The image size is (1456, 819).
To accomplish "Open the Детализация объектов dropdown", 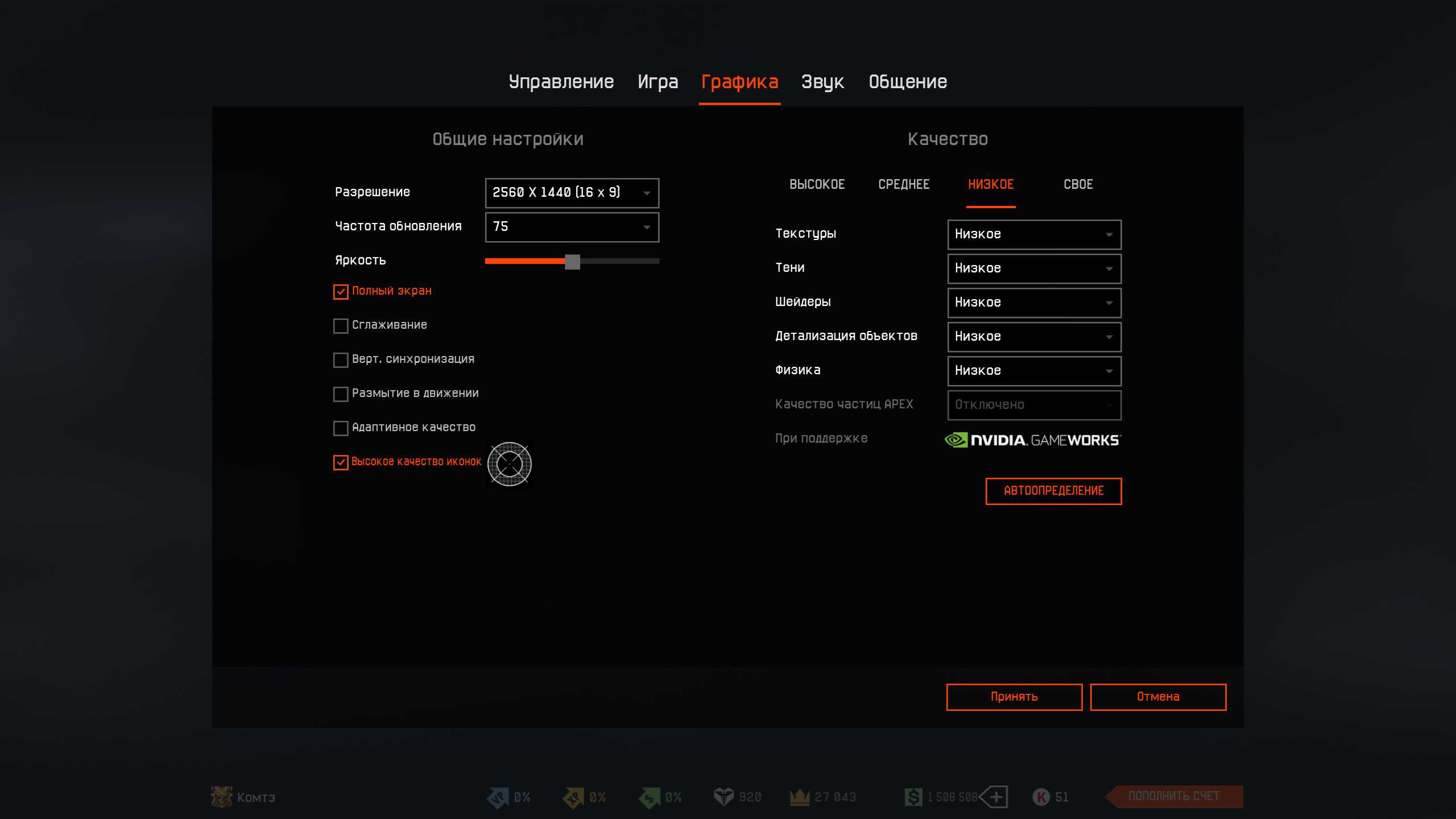I will tap(1035, 337).
